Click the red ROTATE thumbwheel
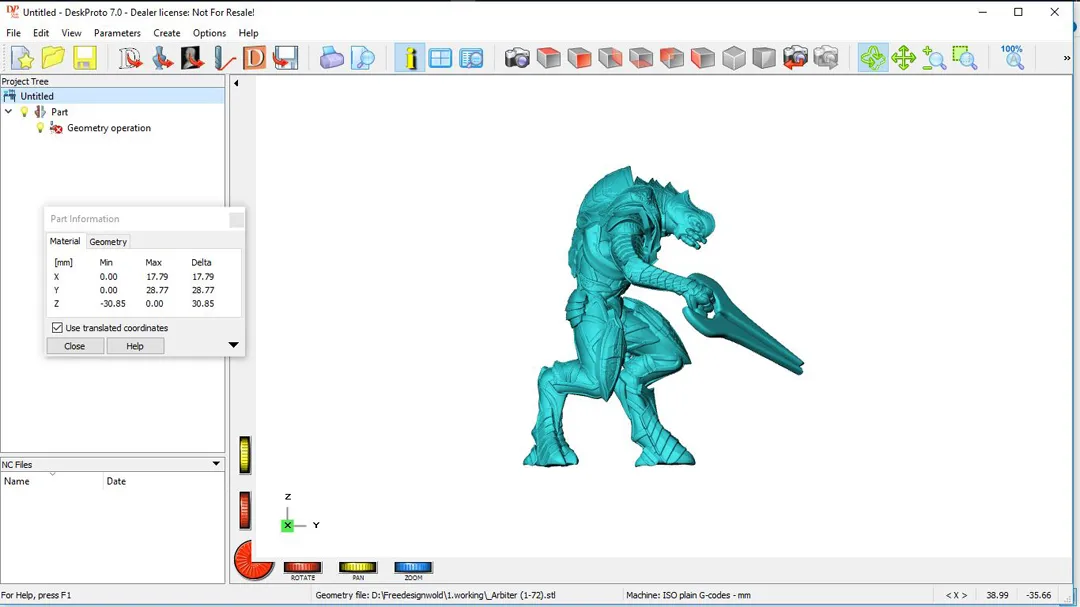Viewport: 1080px width, 607px height. (302, 567)
